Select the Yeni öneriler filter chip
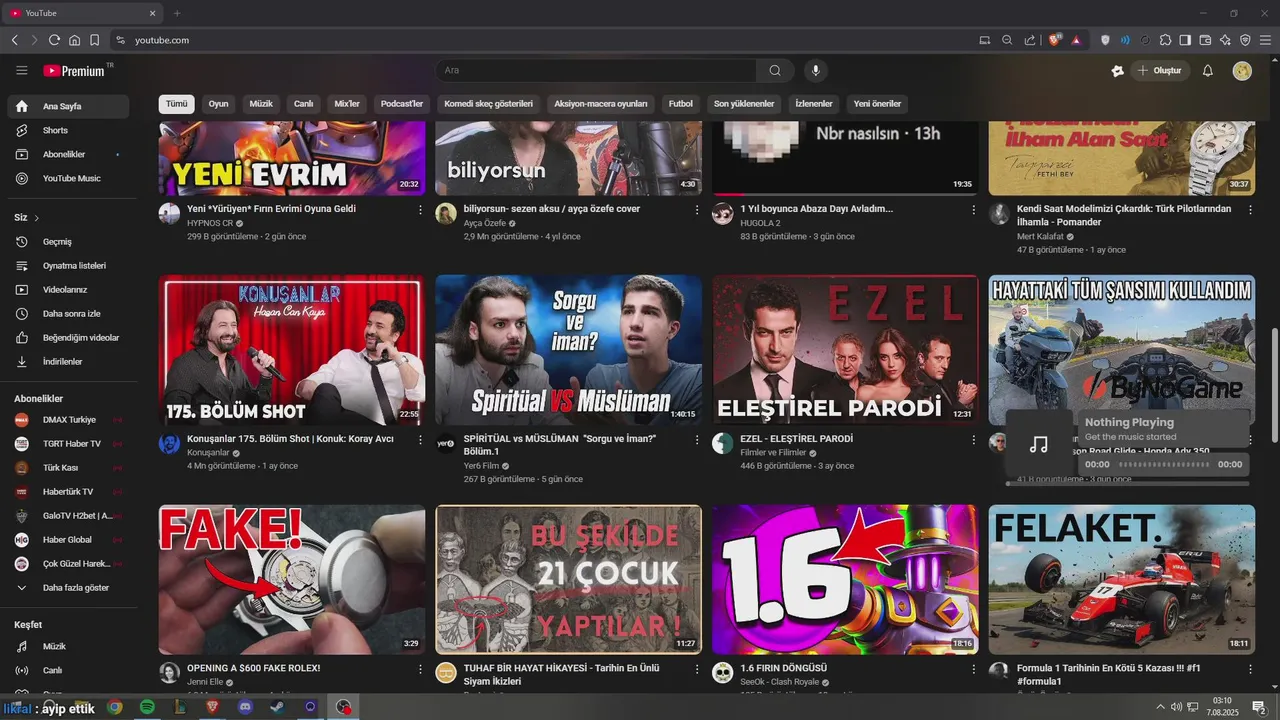1280x720 pixels. tap(877, 104)
